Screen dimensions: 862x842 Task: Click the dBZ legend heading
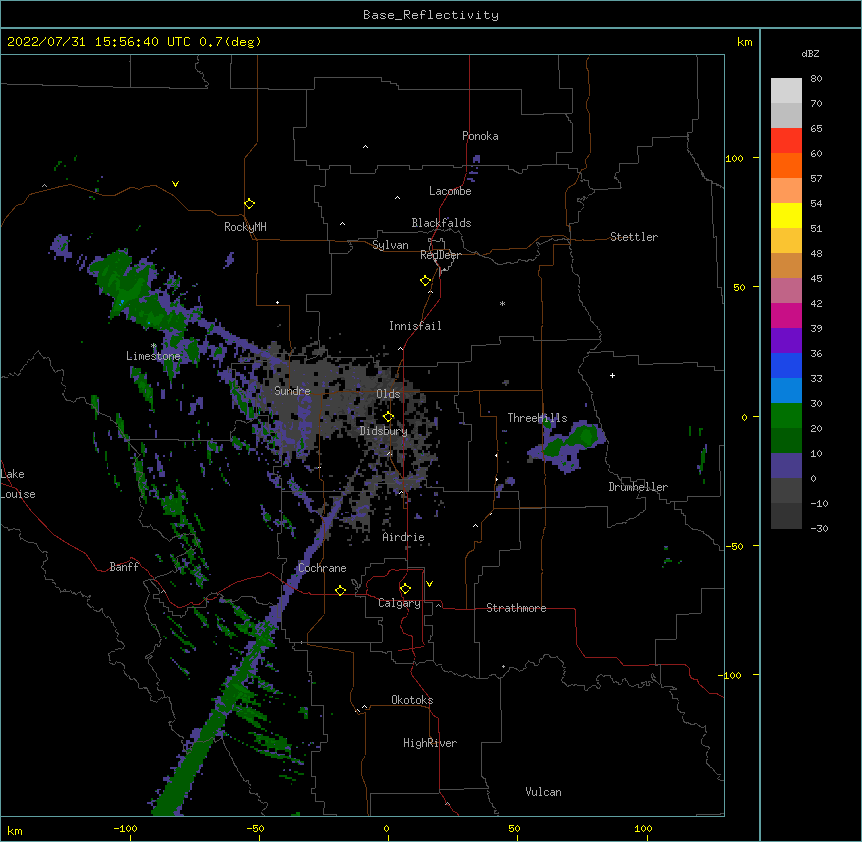click(810, 54)
